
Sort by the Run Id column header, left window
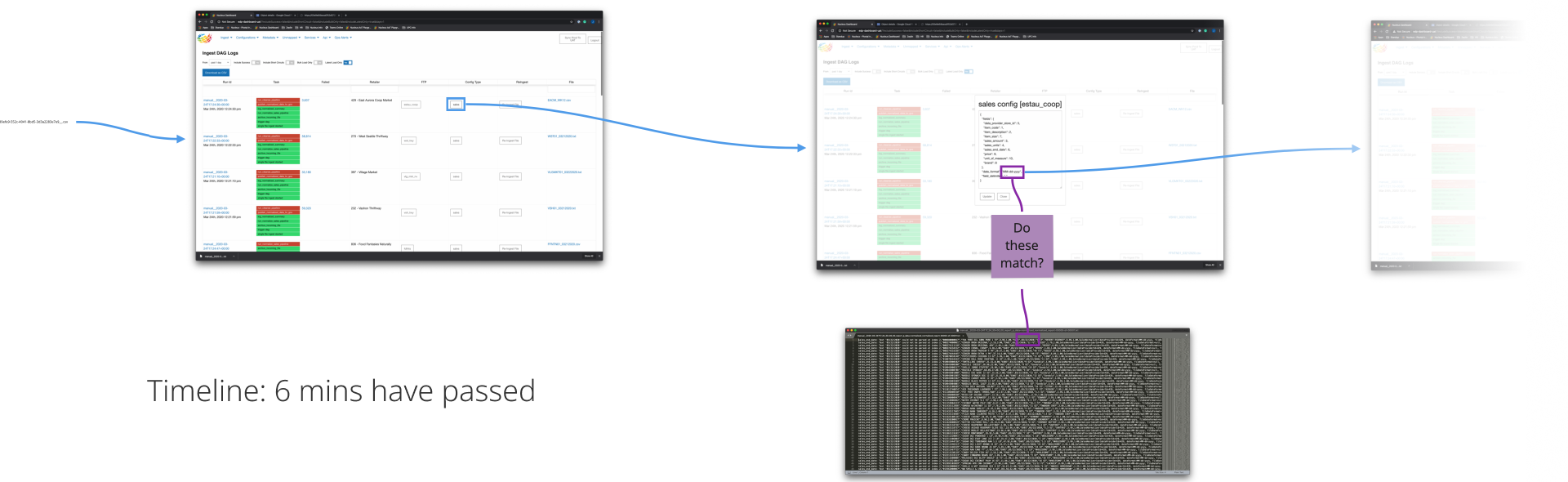click(227, 82)
